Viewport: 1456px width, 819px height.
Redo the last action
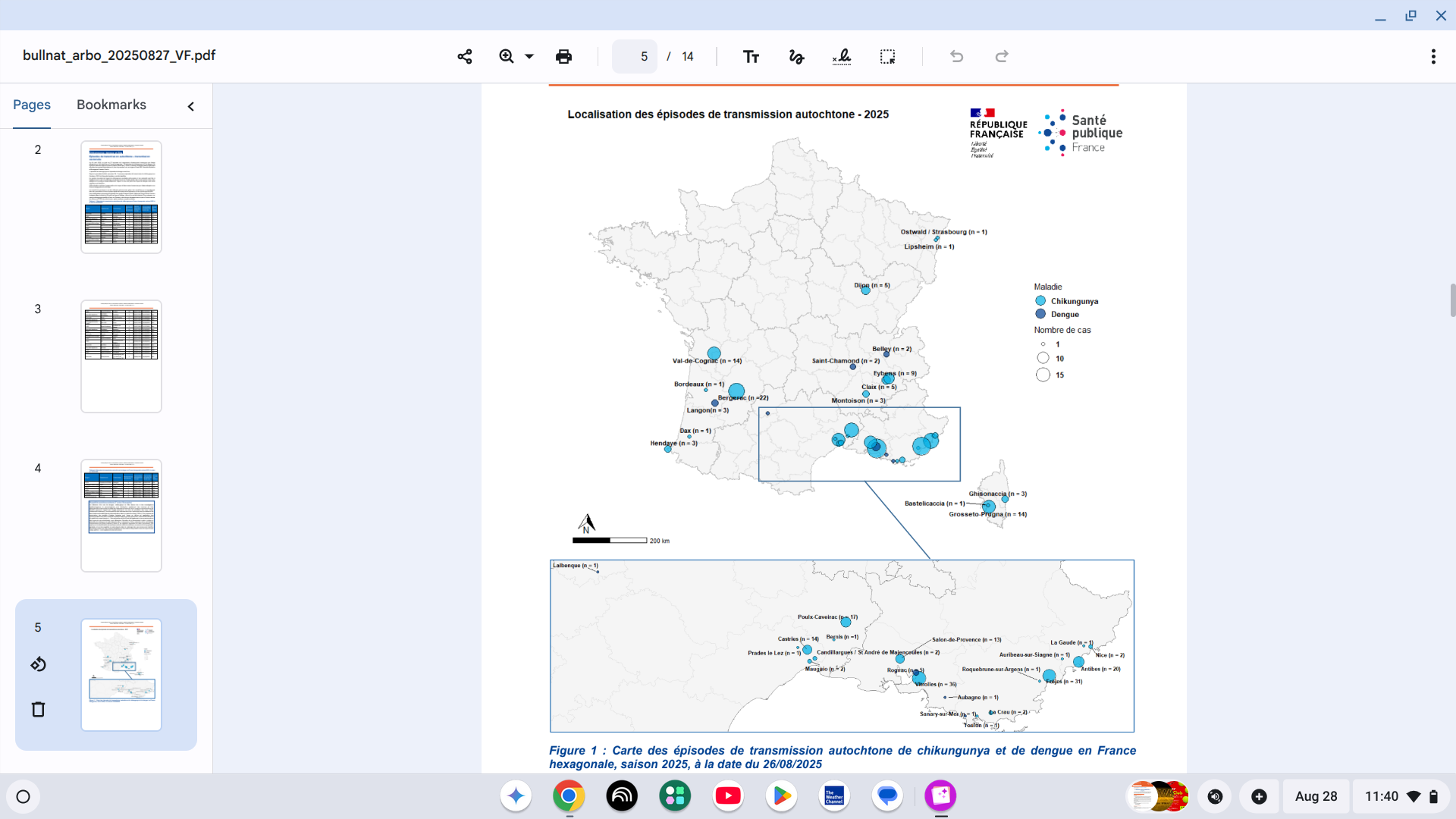(1002, 56)
